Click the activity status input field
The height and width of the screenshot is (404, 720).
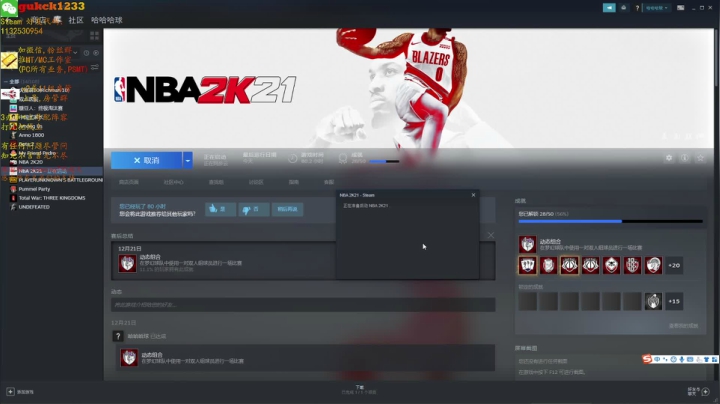(x=303, y=305)
